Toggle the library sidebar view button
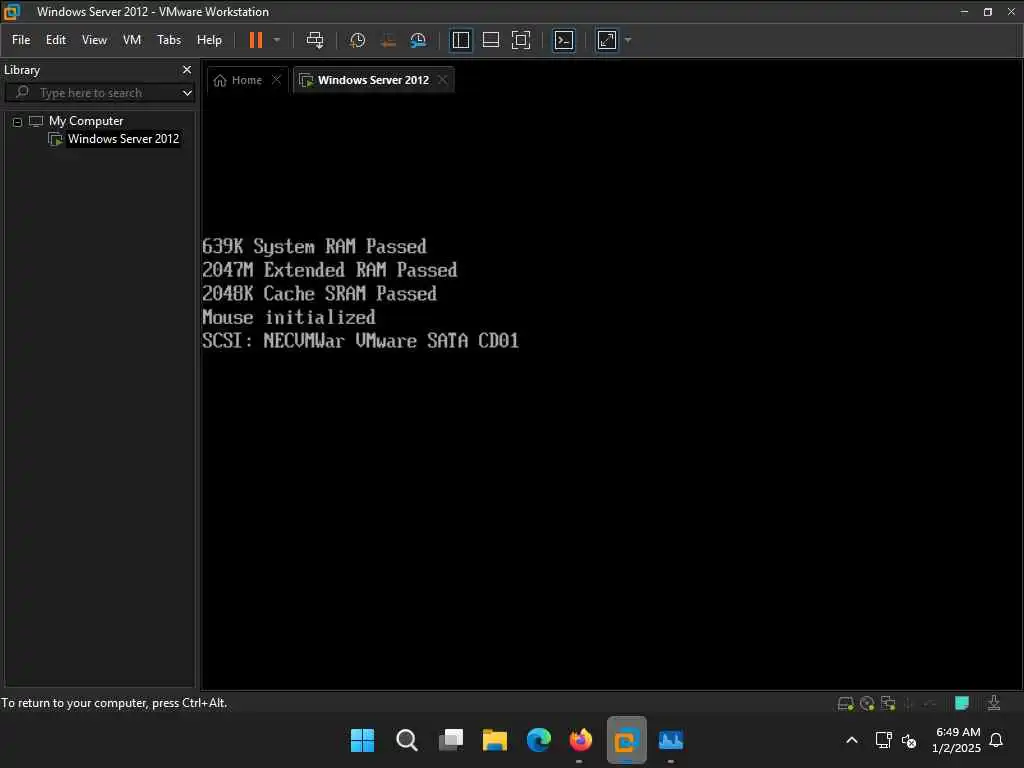Screen dimensions: 1024x768 pos(460,40)
